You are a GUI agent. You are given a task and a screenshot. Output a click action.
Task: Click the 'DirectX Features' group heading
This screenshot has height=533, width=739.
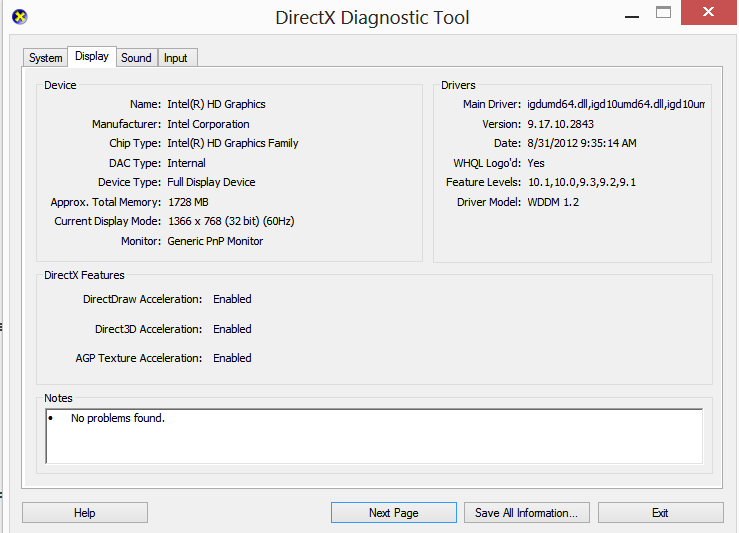tap(84, 275)
